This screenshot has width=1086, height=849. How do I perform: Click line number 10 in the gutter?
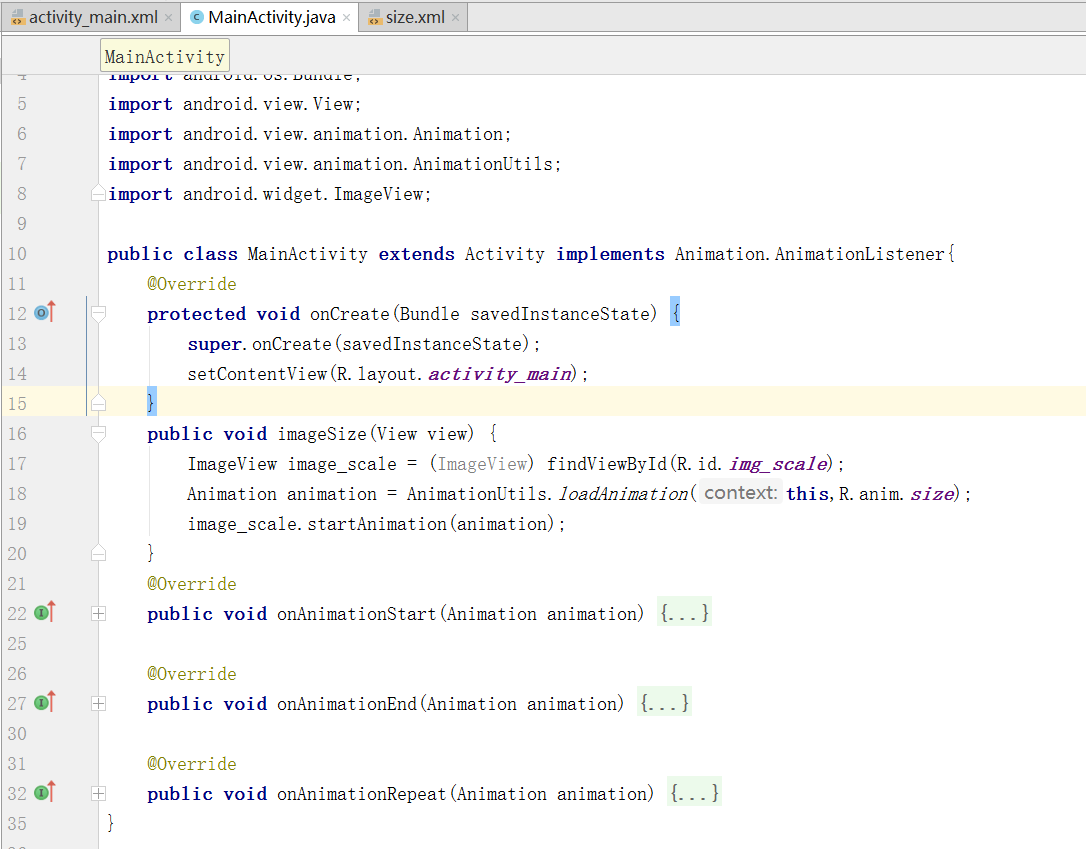17,254
